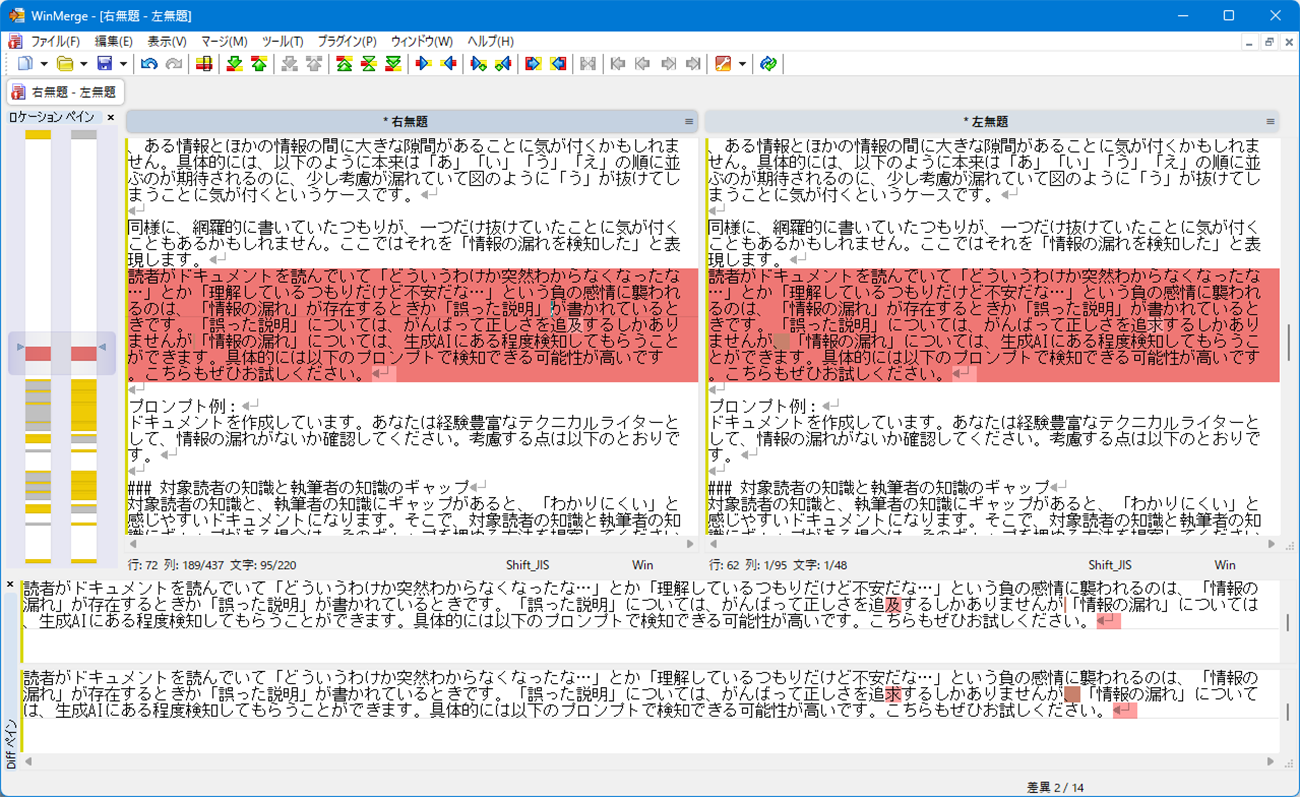This screenshot has width=1300, height=797.
Task: Click the right pane's Shift_JIS encoding indicator
Action: tap(1111, 565)
